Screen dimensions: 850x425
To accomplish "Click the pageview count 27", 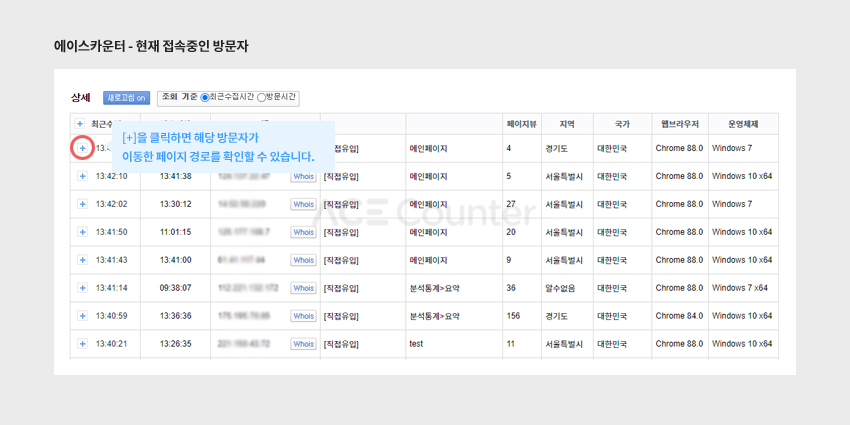I will point(511,204).
